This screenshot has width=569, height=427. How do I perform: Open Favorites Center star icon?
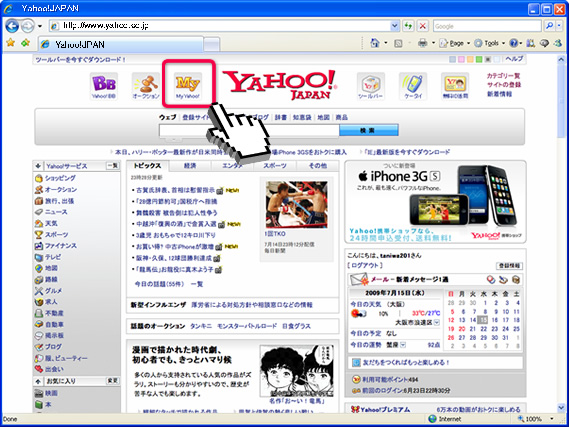(11, 43)
